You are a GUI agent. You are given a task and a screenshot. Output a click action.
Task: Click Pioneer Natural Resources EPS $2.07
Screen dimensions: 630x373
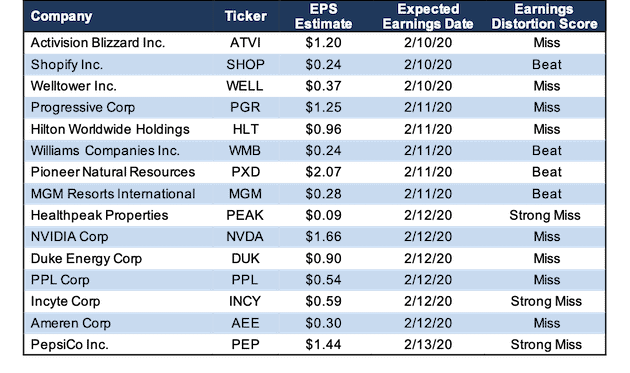point(323,172)
